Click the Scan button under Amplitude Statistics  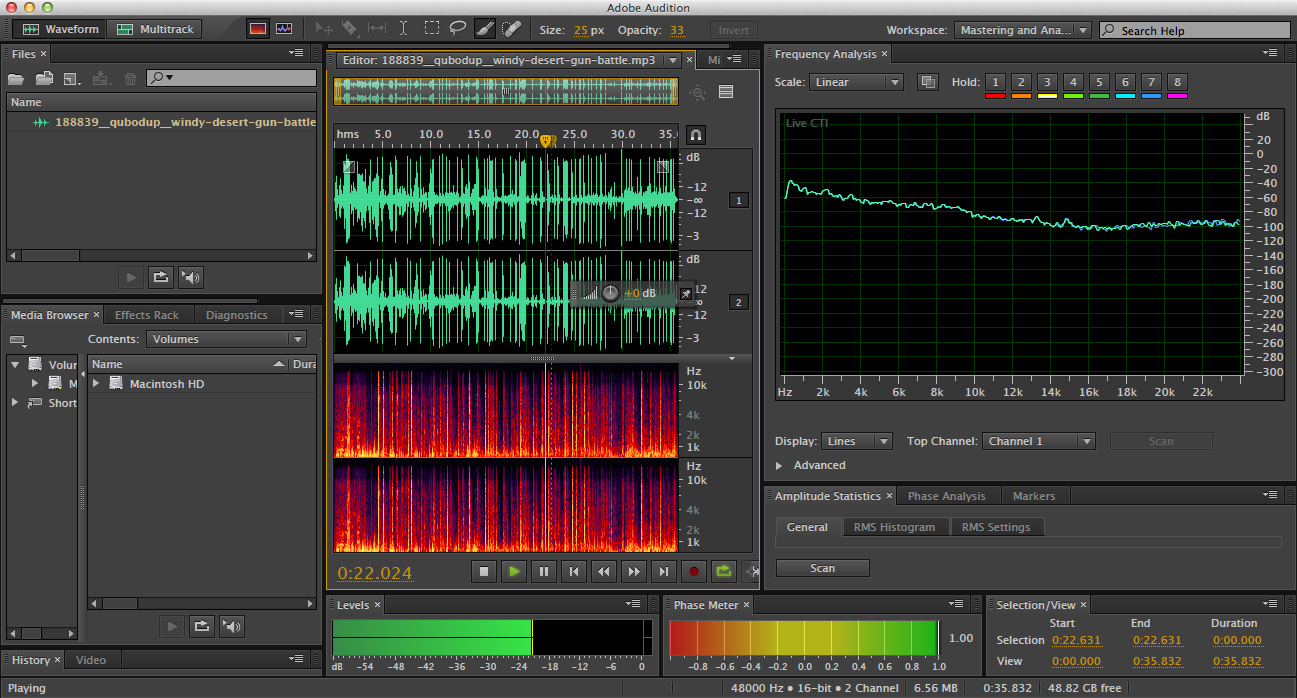point(822,568)
